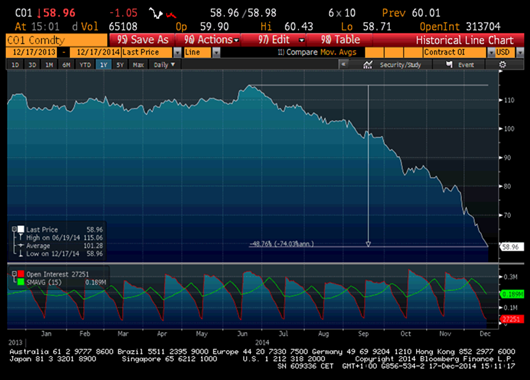Image resolution: width=530 pixels, height=380 pixels.
Task: Click the -48.76% annotation text
Action: point(282,243)
